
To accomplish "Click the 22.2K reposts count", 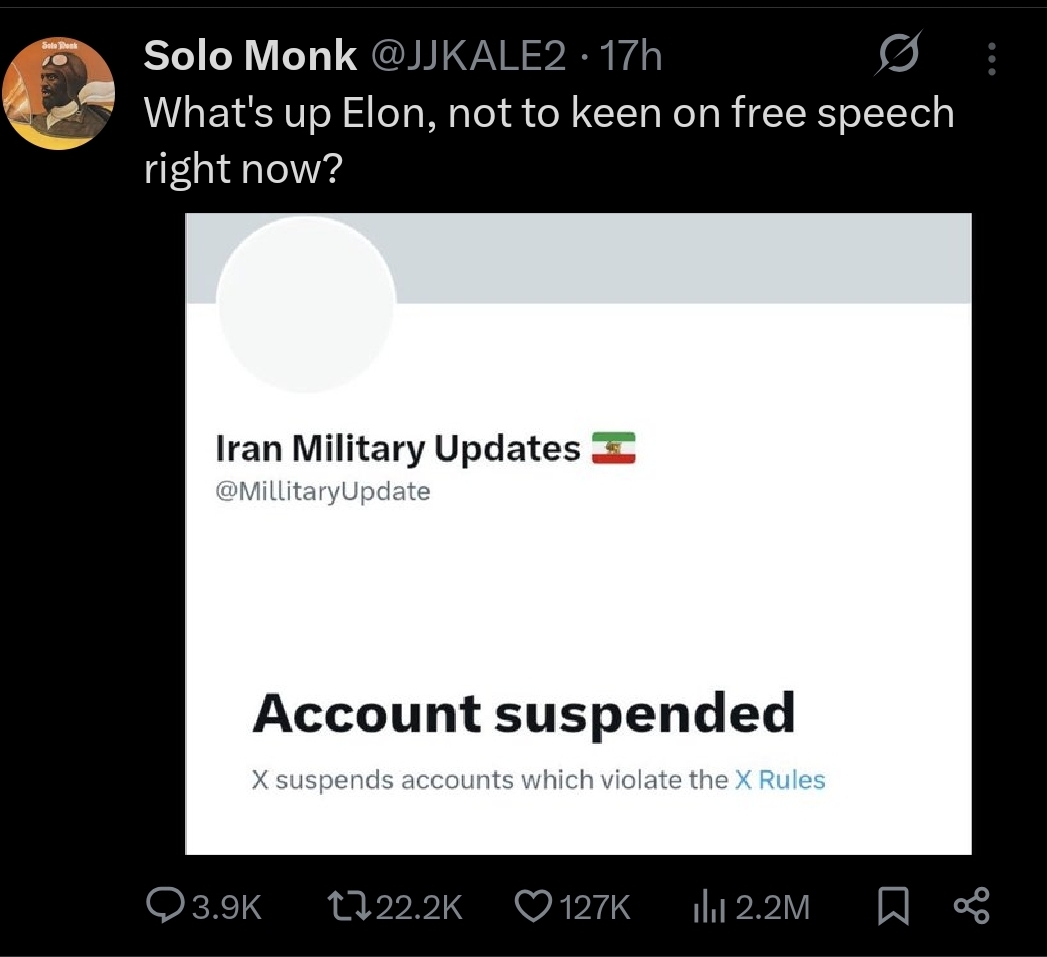I will coord(421,907).
